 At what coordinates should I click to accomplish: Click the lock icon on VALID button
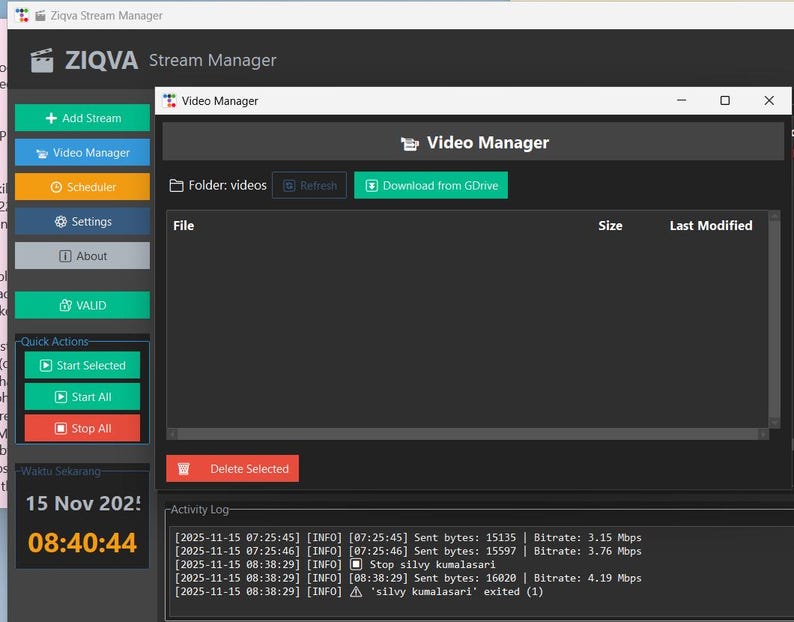click(x=65, y=305)
